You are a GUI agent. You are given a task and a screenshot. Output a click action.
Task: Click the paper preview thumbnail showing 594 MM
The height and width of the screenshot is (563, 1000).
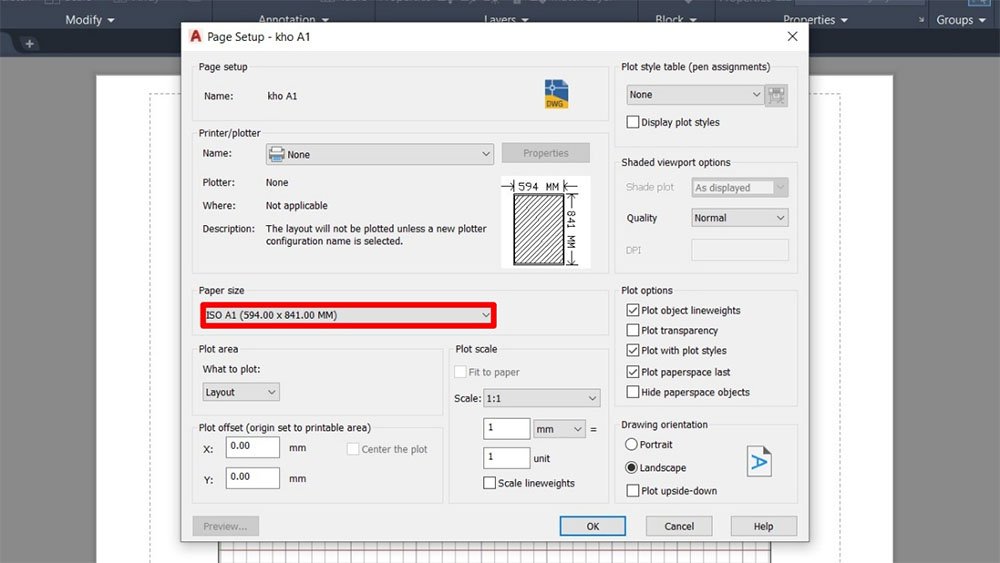[546, 222]
